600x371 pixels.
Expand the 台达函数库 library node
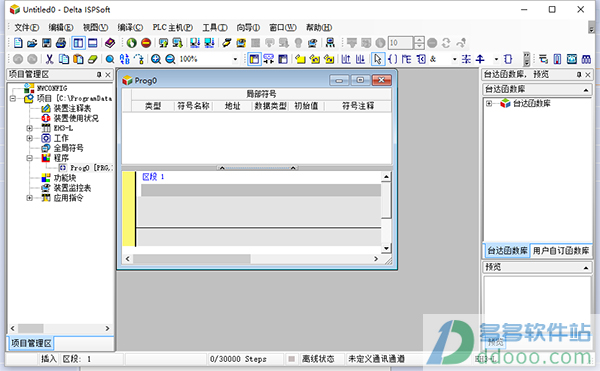489,103
